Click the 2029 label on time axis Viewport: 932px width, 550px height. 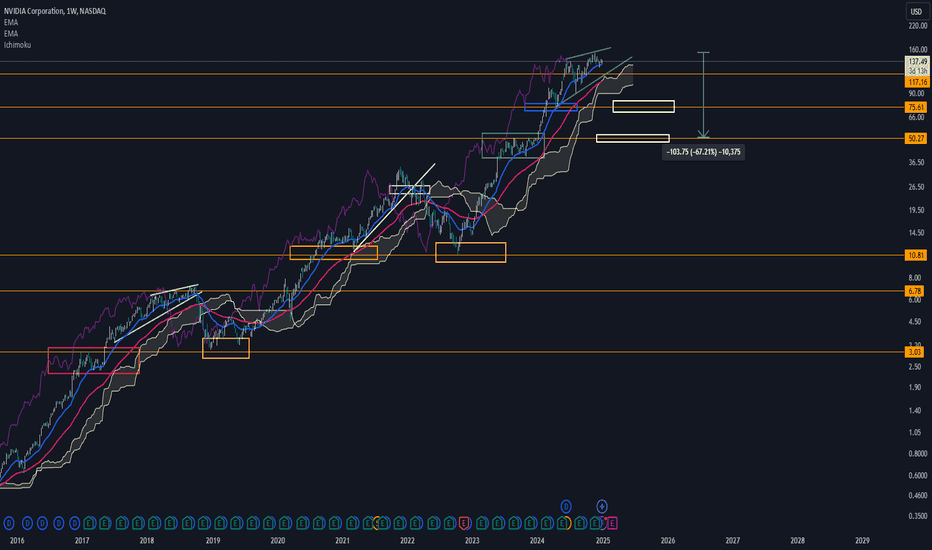pyautogui.click(x=862, y=540)
